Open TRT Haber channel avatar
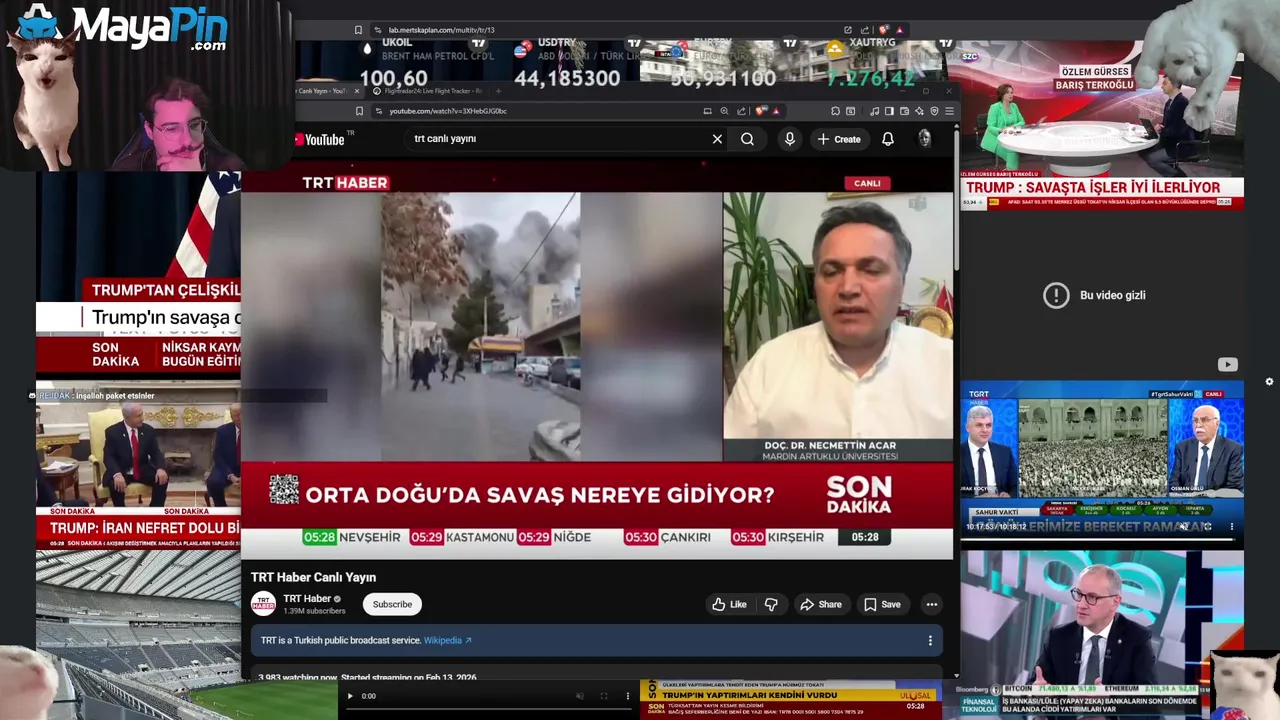 point(263,603)
